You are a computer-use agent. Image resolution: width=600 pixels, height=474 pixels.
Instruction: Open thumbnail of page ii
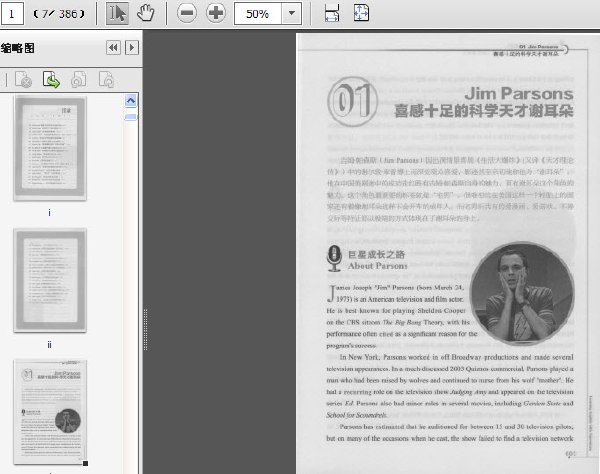50,280
